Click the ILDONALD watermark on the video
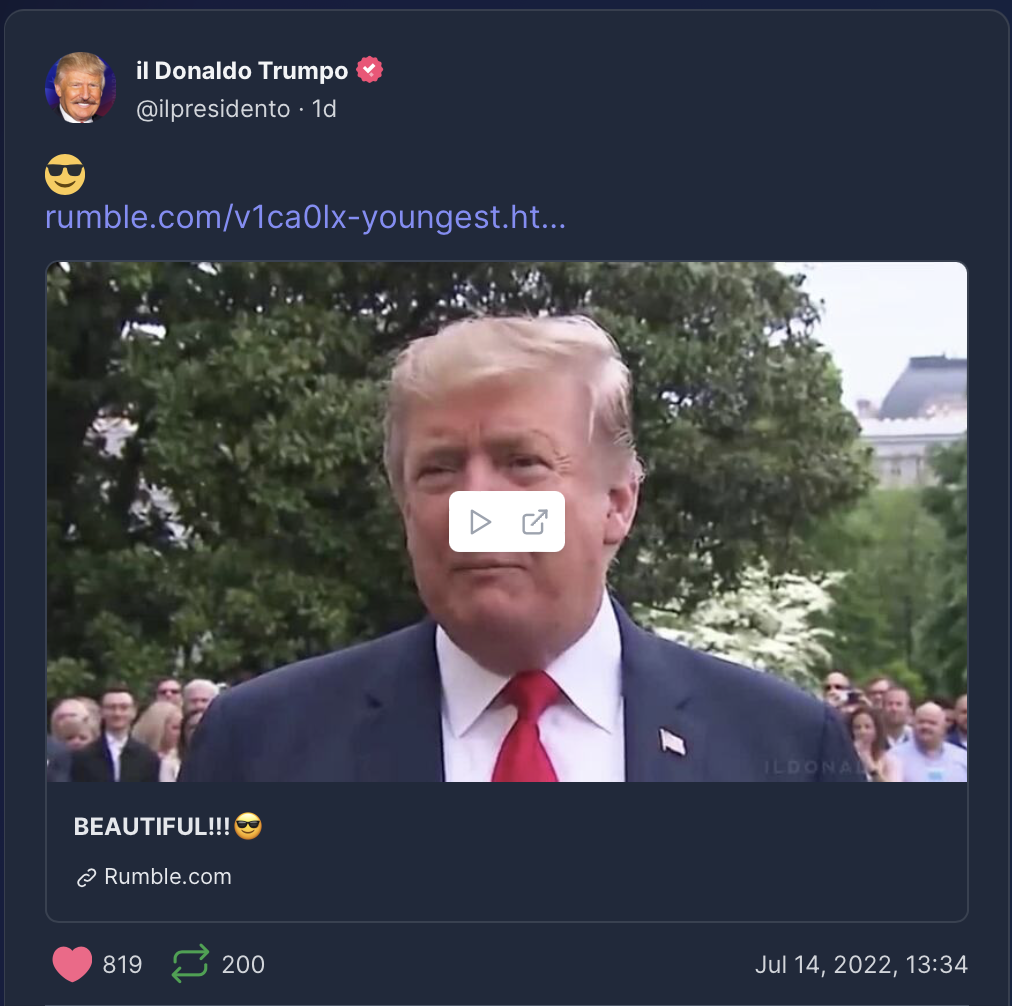This screenshot has height=1006, width=1012. [813, 767]
